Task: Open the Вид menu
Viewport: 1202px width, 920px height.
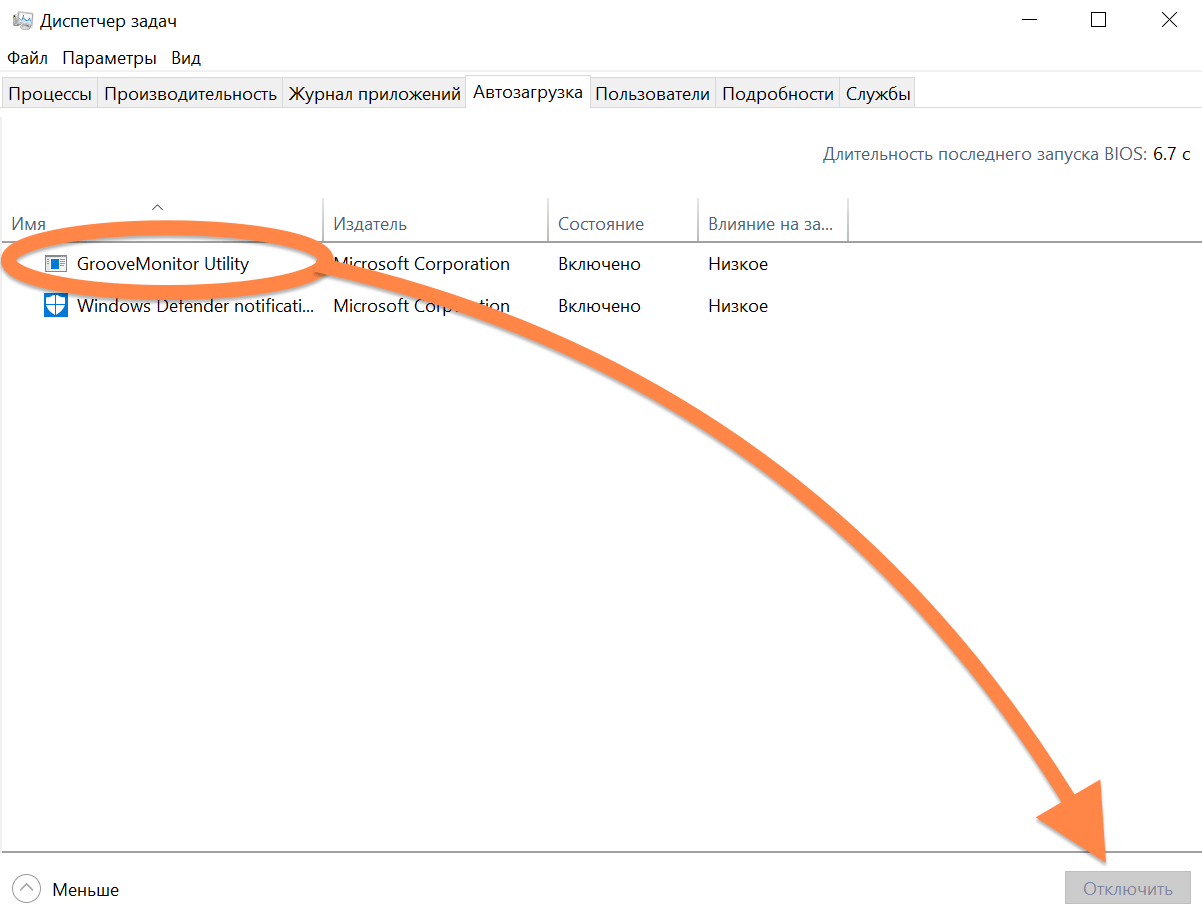Action: 186,58
